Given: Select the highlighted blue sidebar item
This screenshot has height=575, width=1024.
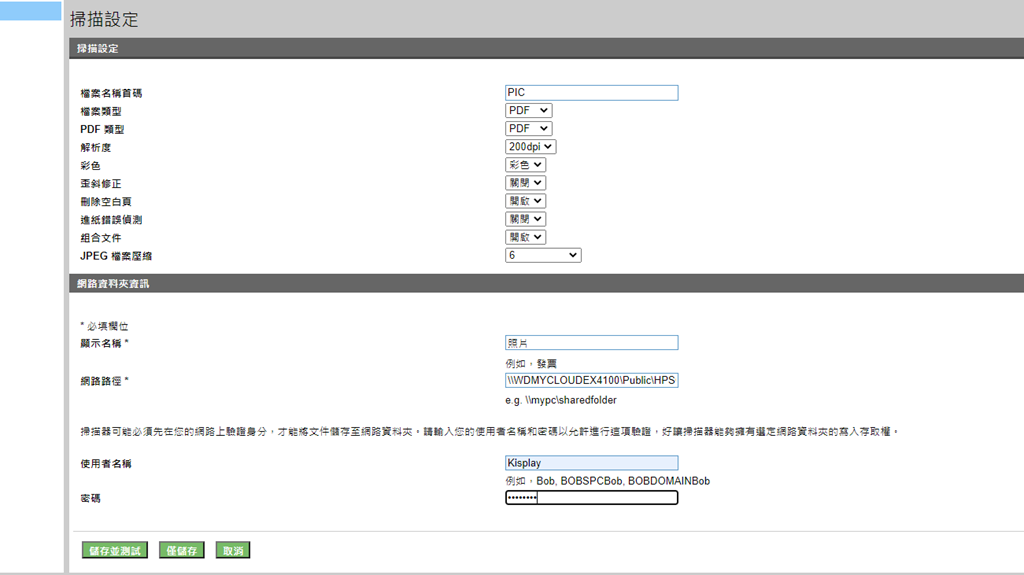Looking at the screenshot, I should [31, 11].
